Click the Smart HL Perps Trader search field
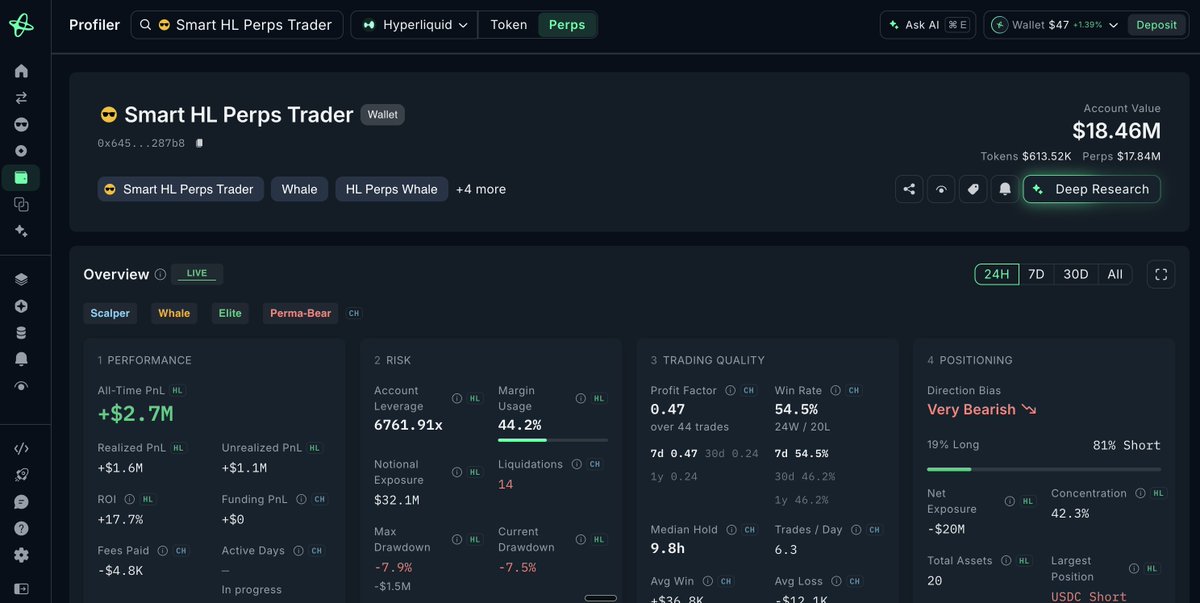 (x=237, y=25)
